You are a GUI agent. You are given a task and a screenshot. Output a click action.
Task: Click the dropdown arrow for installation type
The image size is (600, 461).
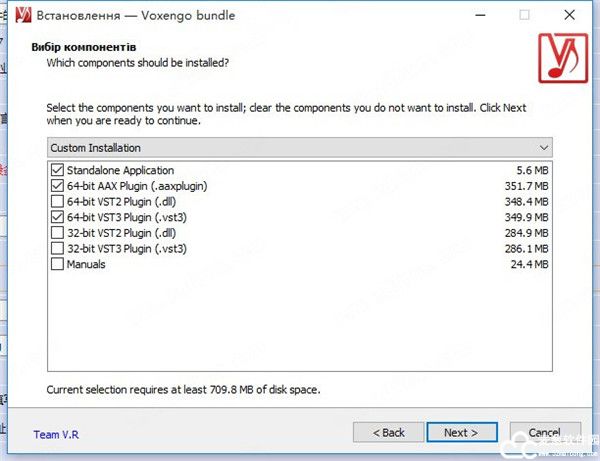(543, 147)
